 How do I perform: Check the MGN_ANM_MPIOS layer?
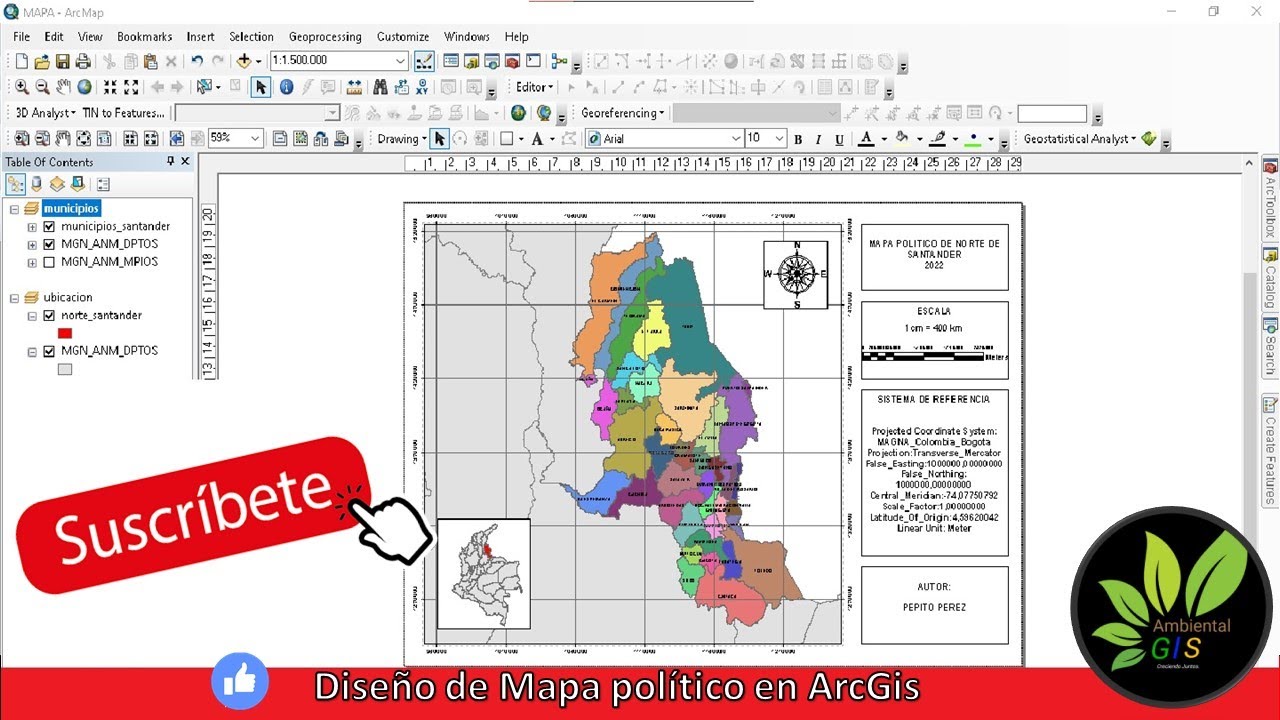pos(49,262)
